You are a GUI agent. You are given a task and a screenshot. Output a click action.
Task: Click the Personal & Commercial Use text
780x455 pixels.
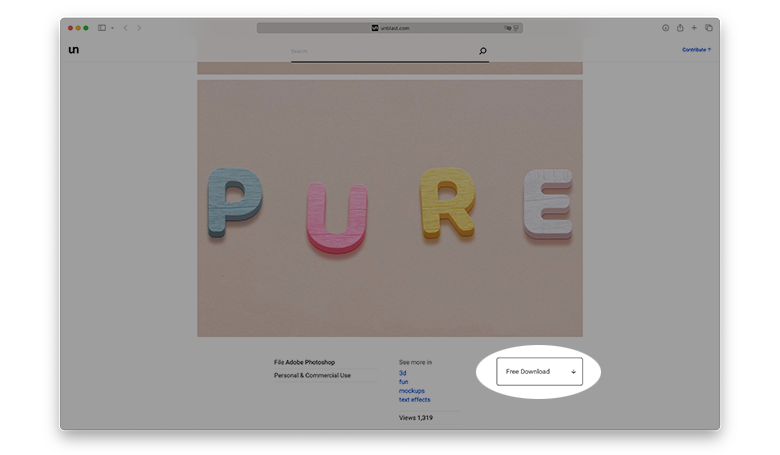[312, 375]
